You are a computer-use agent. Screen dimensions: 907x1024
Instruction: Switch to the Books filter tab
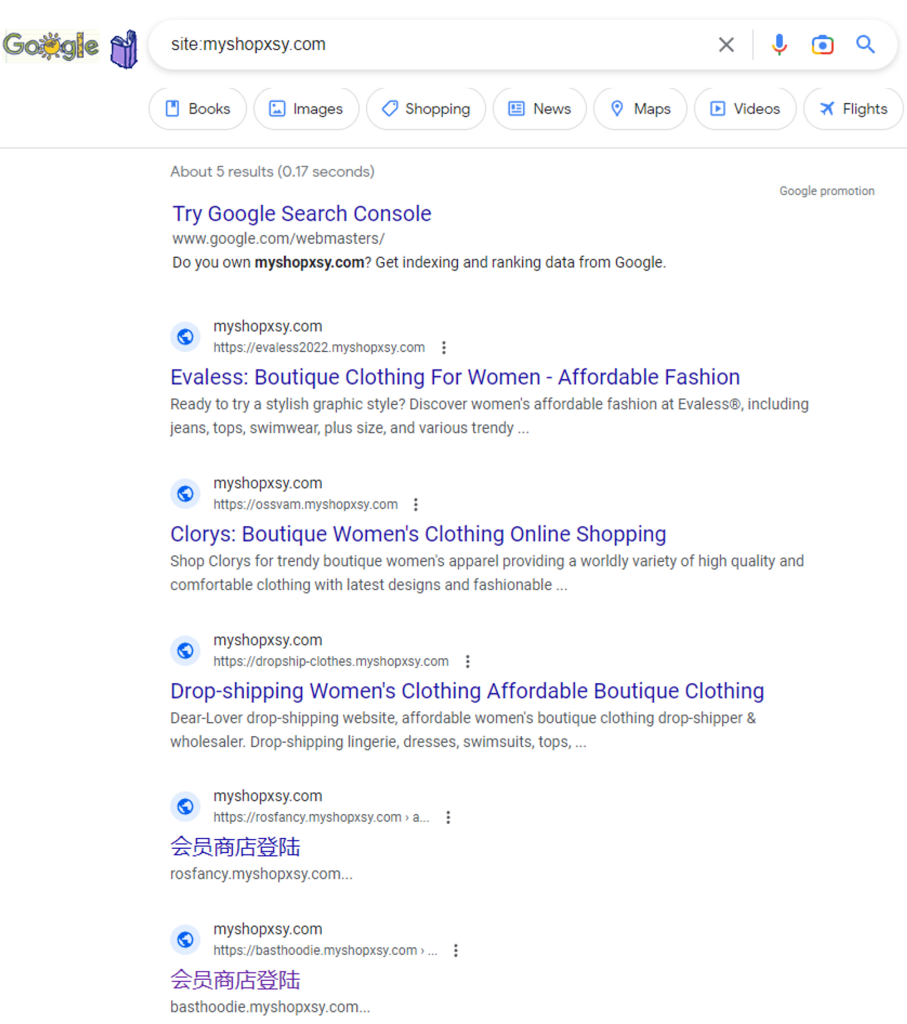coord(198,108)
